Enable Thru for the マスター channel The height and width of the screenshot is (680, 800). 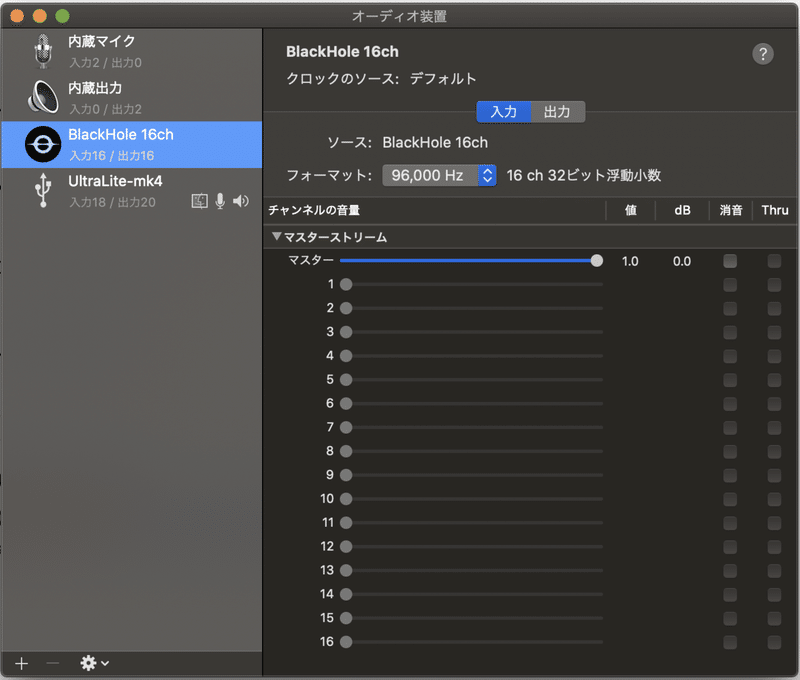tap(775, 260)
